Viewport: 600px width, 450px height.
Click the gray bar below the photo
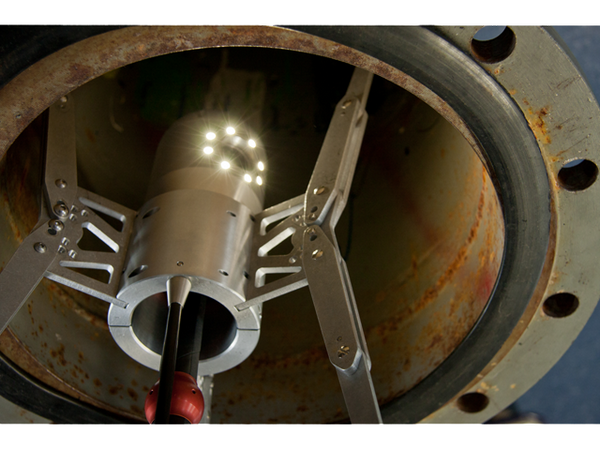tap(300, 436)
